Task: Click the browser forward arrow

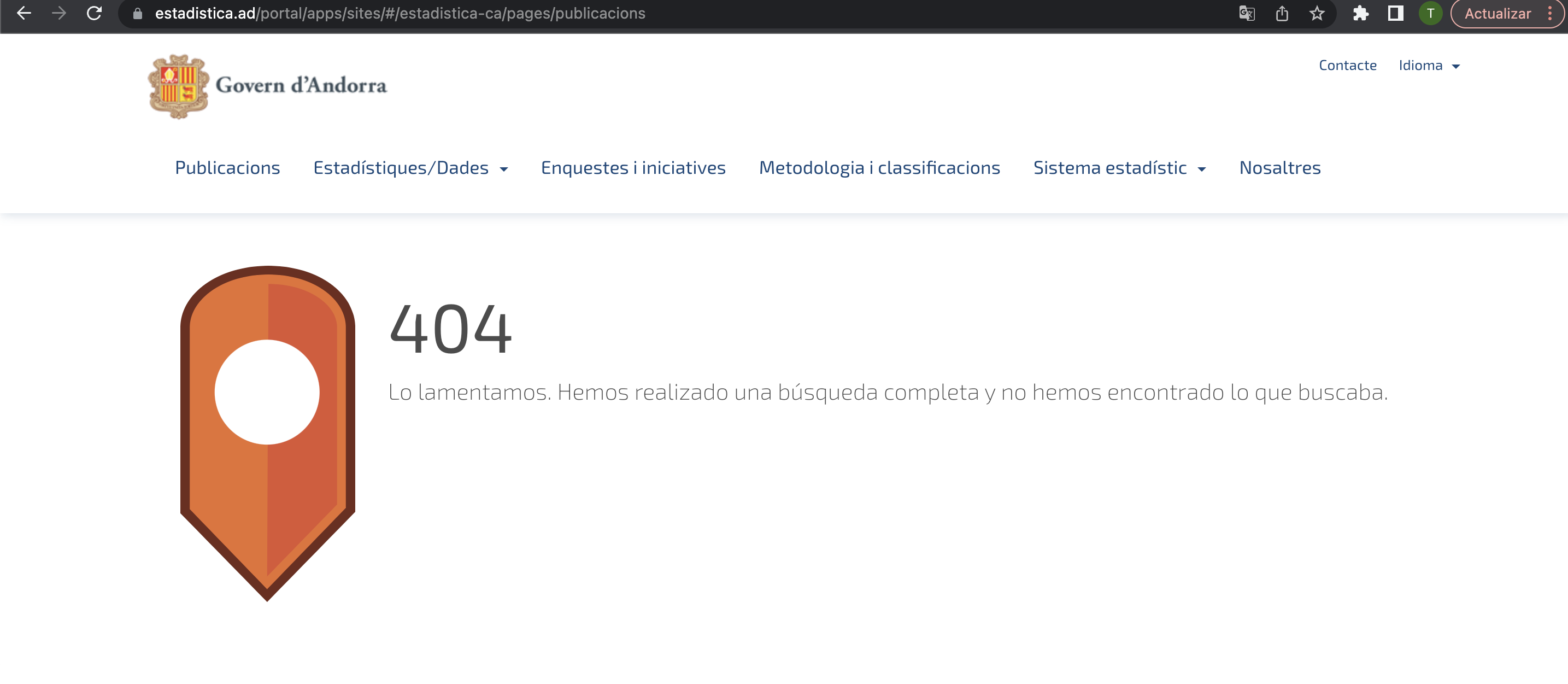Action: [x=59, y=13]
